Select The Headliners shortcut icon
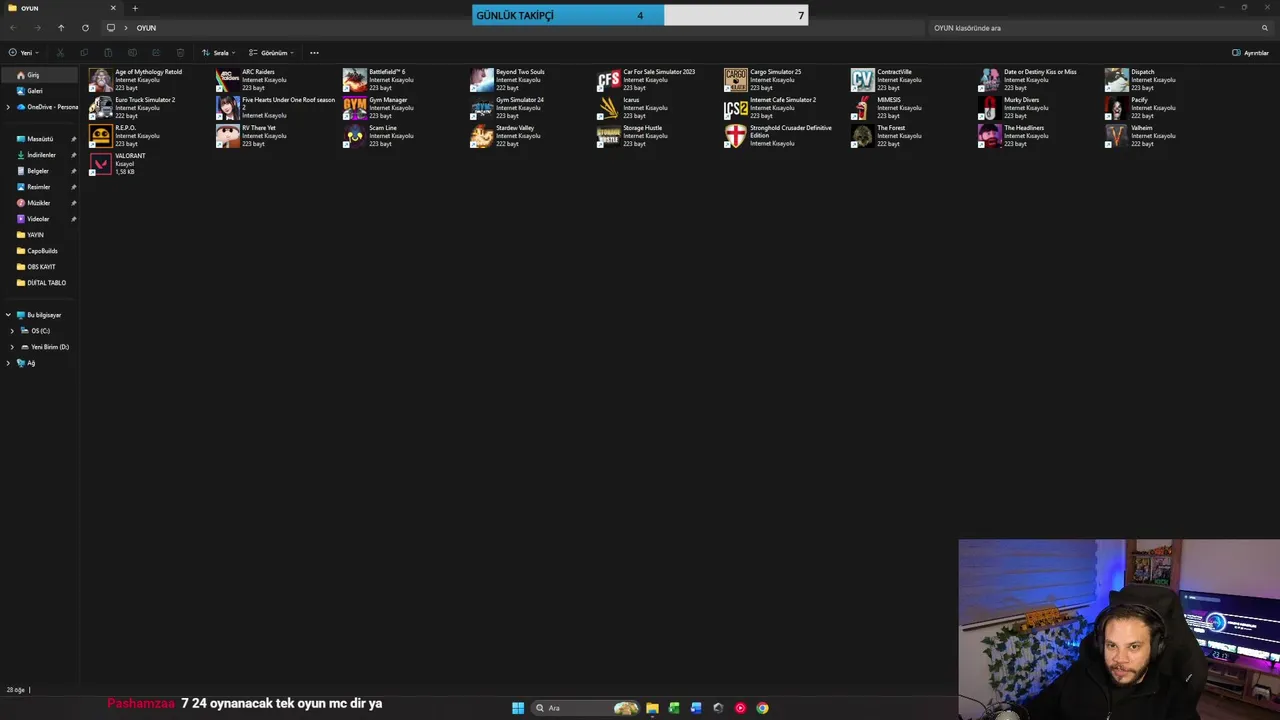The image size is (1280, 720). (x=990, y=136)
